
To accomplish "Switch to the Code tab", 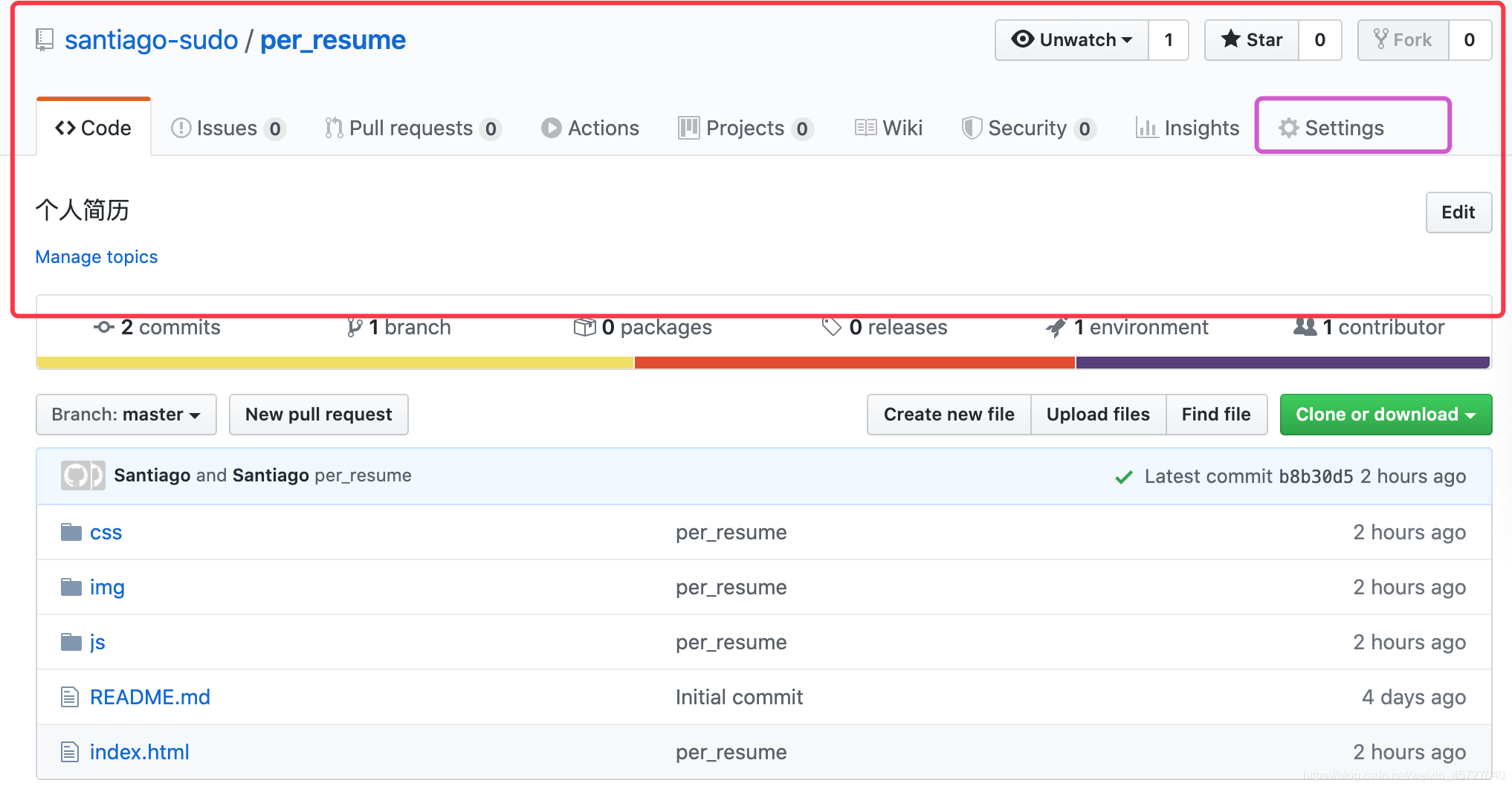I will click(94, 128).
